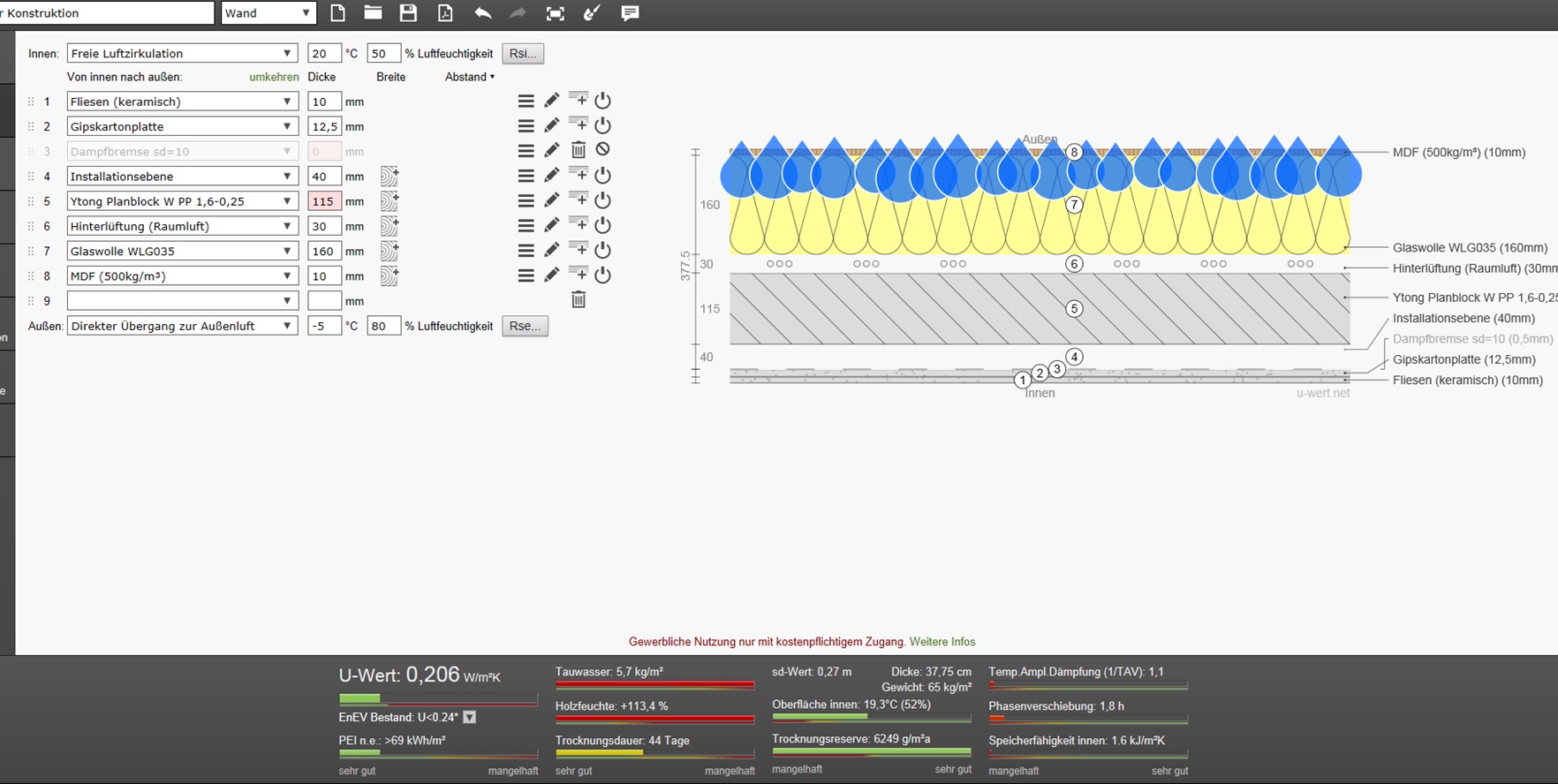Screen dimensions: 1558x784
Task: Switch to fullscreen view icon
Action: click(x=555, y=13)
